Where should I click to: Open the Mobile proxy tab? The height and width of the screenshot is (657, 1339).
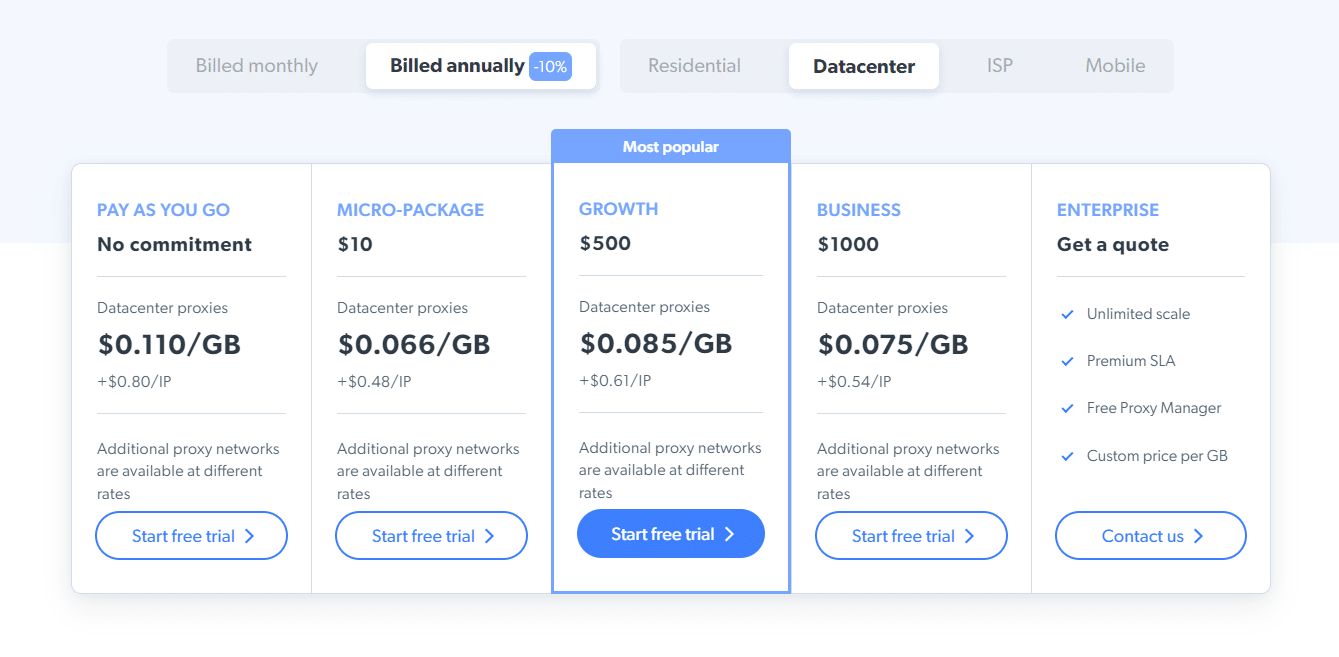1115,66
